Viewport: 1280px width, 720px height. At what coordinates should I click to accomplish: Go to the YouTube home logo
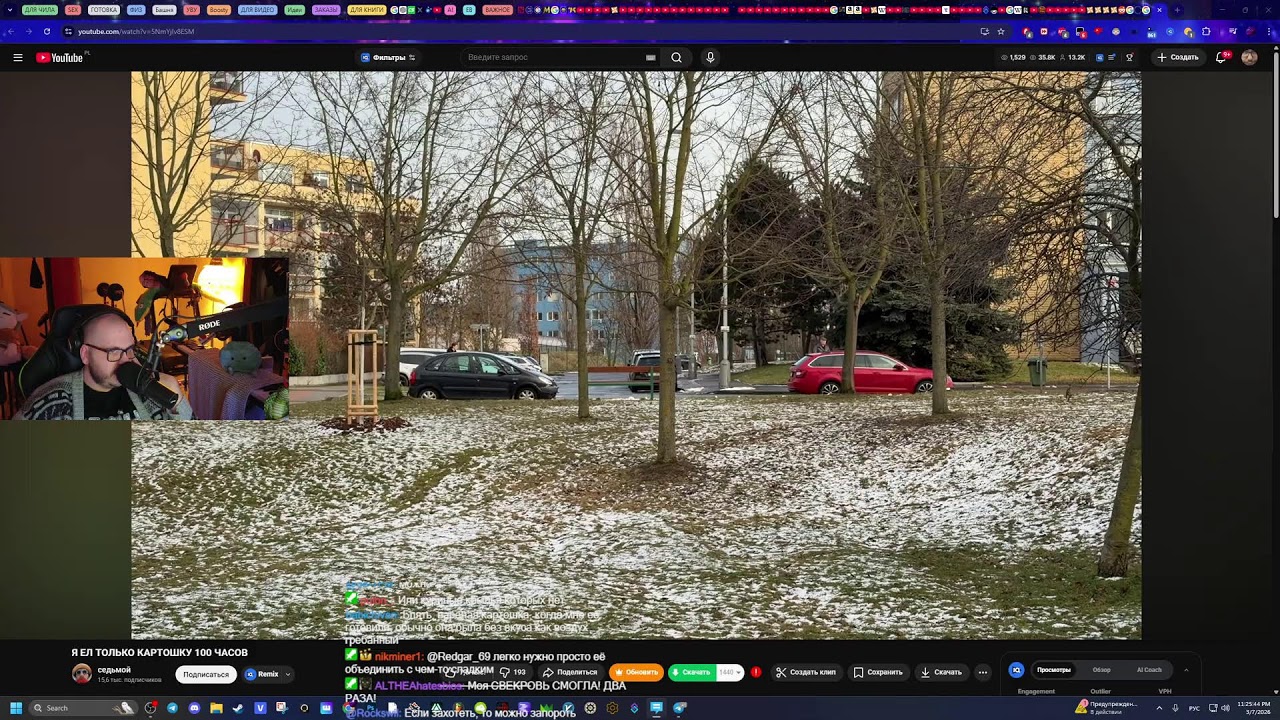[x=60, y=57]
